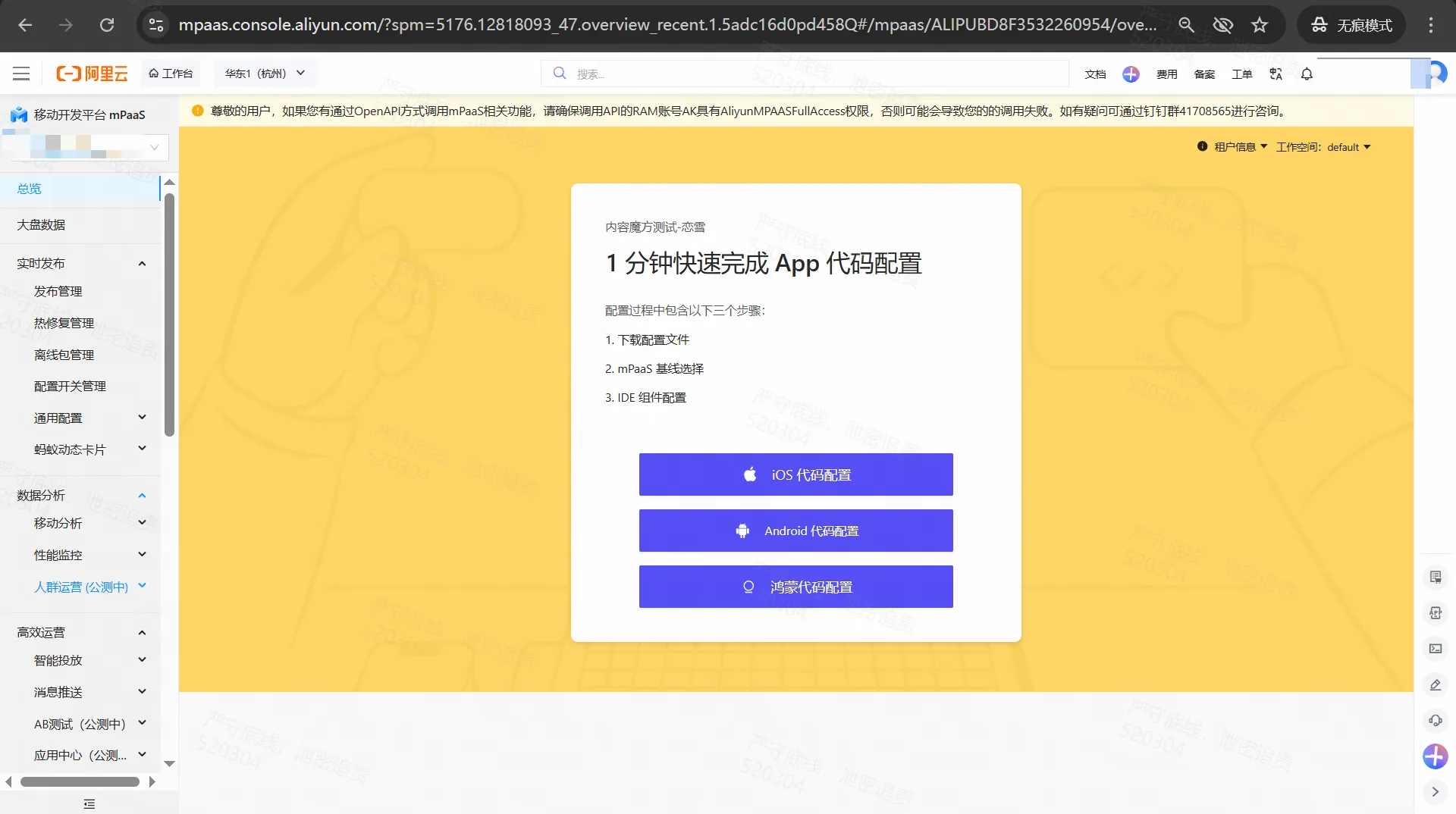The height and width of the screenshot is (814, 1456).
Task: Open the hamburger navigation menu
Action: point(21,74)
